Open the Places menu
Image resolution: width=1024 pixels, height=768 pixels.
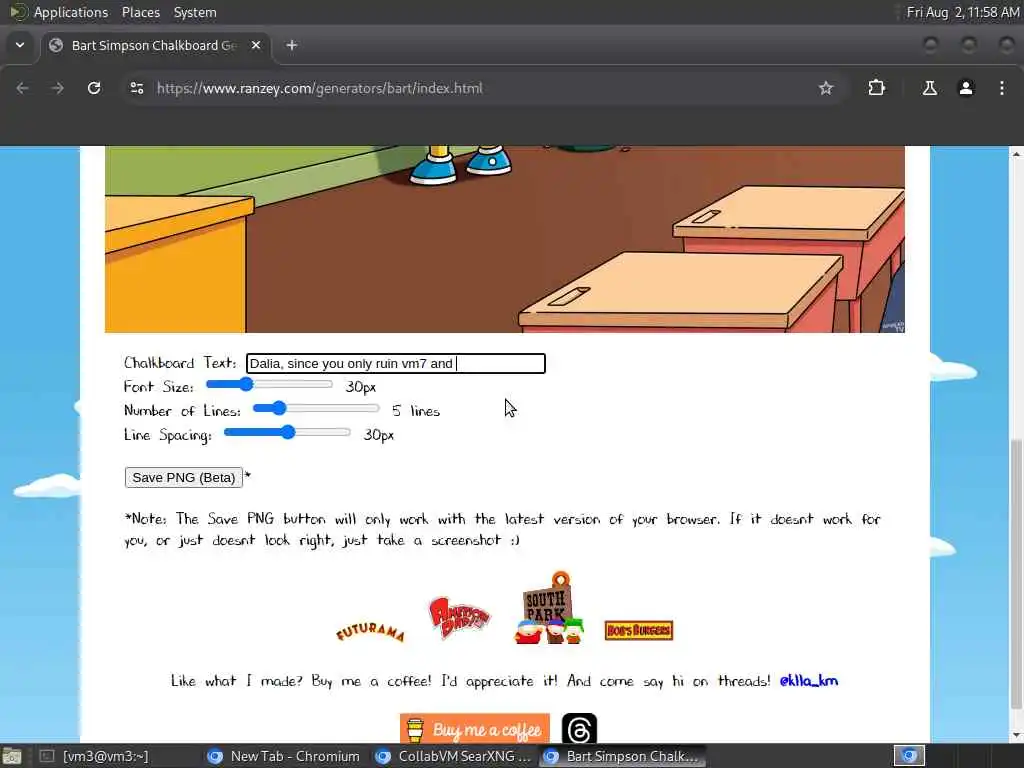tap(140, 12)
